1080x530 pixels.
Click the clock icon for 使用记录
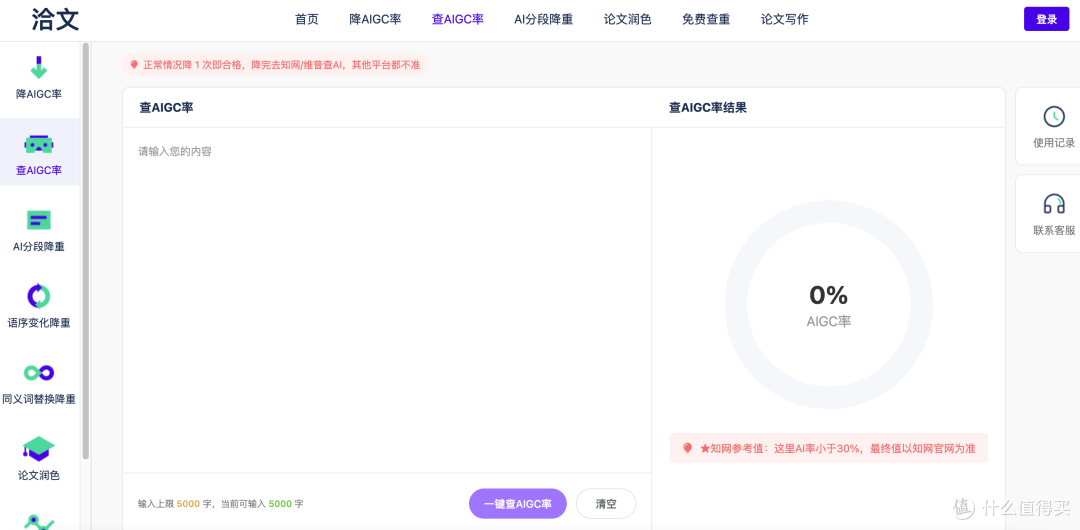1054,116
